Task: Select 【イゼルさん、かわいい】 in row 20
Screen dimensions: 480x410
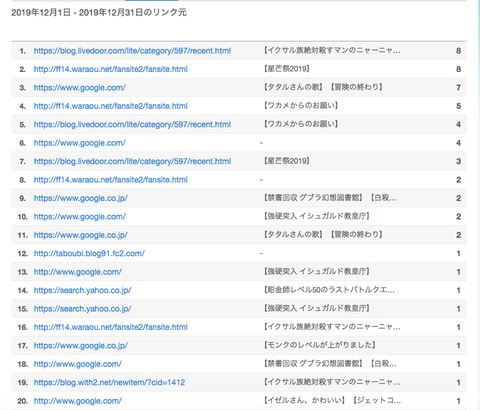Action: point(304,401)
